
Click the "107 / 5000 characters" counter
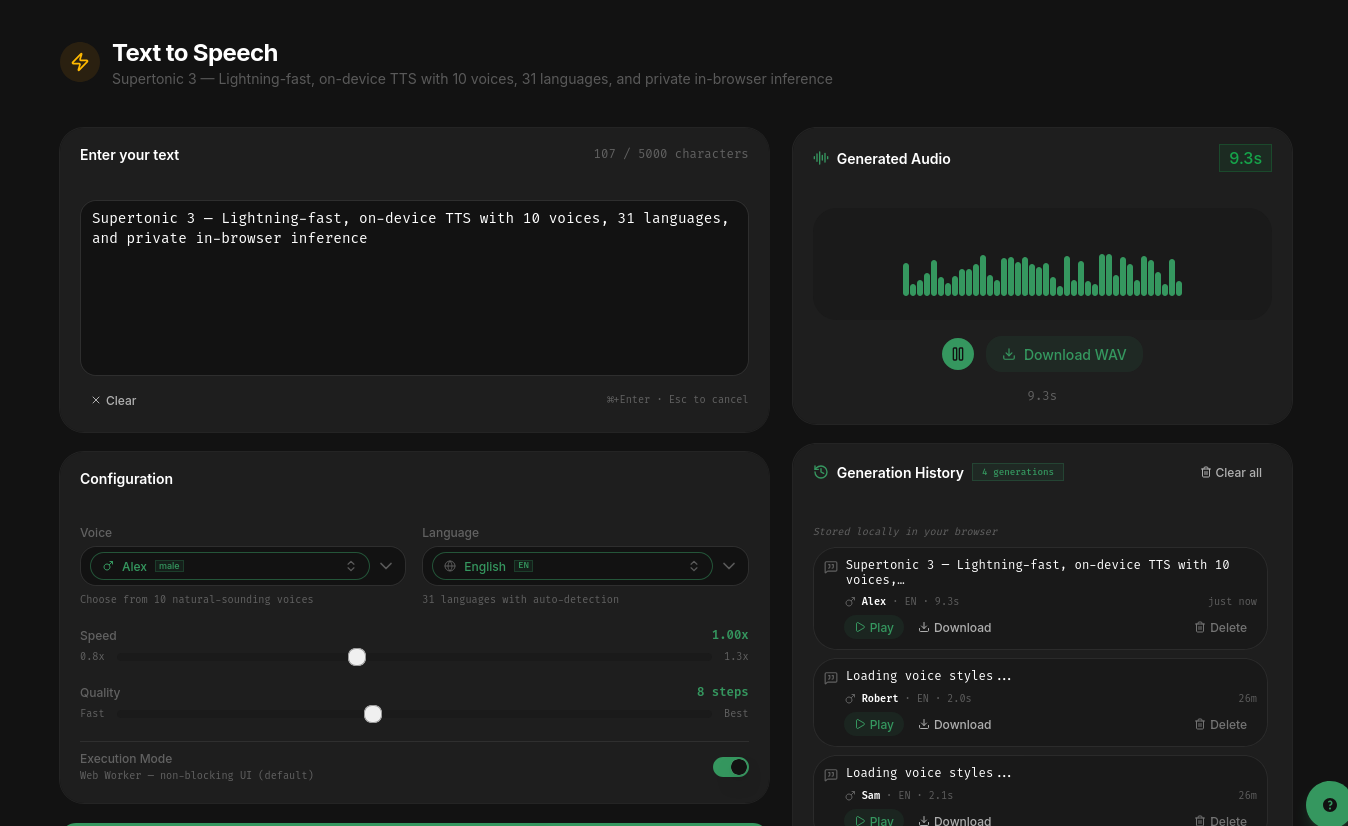click(x=671, y=154)
